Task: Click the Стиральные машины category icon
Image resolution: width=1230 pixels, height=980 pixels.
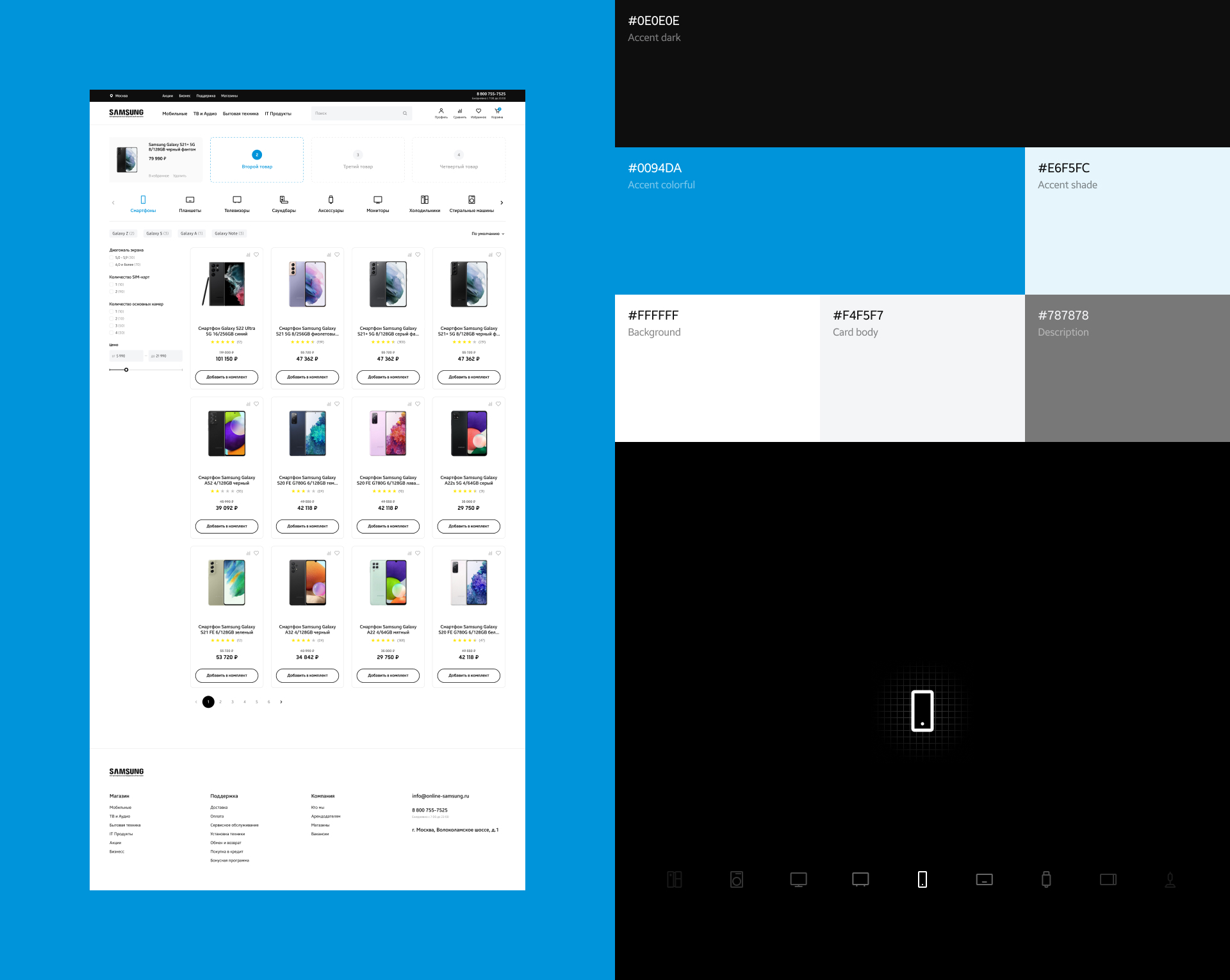Action: (471, 200)
